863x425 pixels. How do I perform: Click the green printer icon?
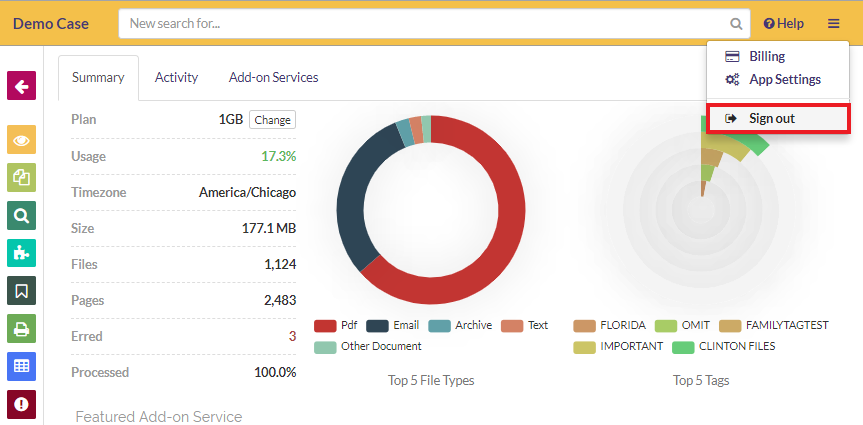coord(21,328)
